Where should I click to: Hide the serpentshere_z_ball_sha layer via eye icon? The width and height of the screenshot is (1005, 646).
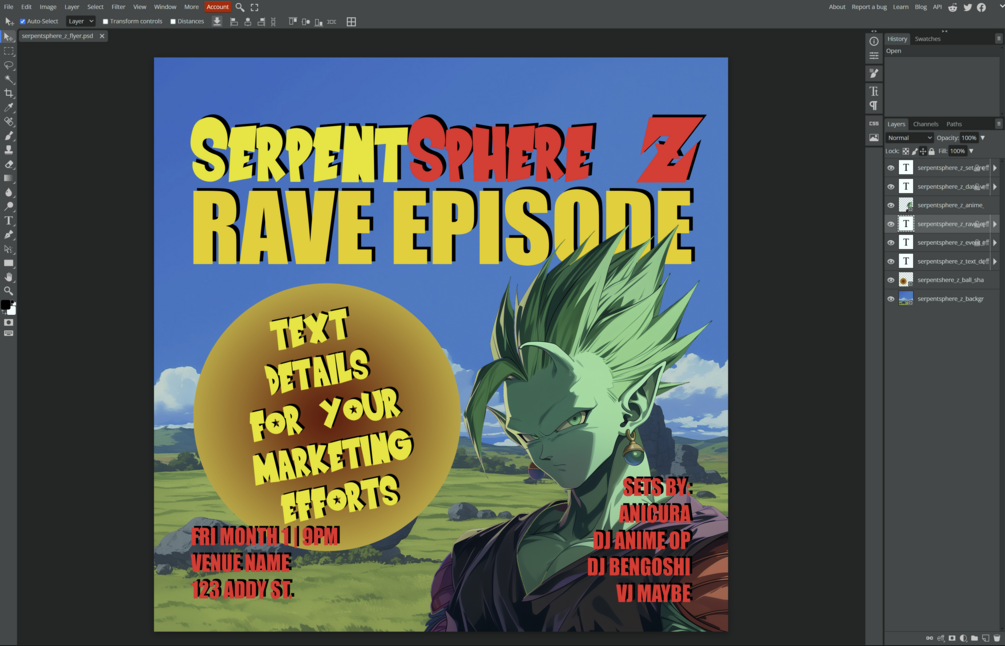(x=891, y=280)
